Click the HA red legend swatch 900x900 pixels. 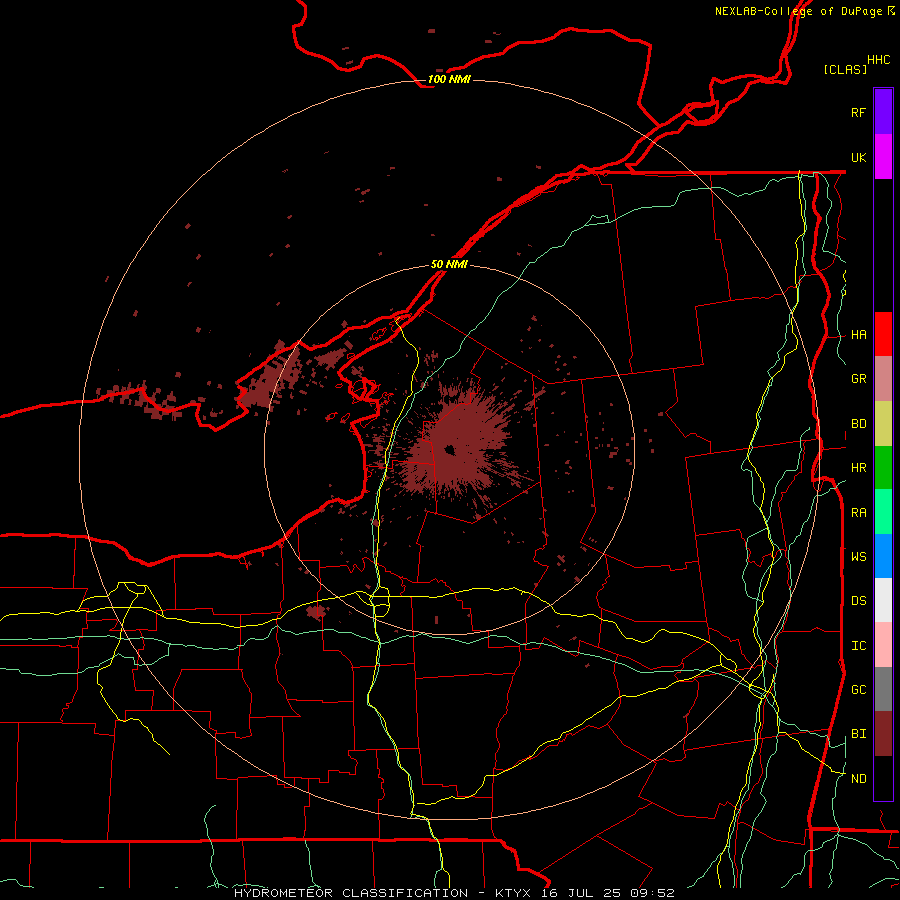pyautogui.click(x=883, y=334)
